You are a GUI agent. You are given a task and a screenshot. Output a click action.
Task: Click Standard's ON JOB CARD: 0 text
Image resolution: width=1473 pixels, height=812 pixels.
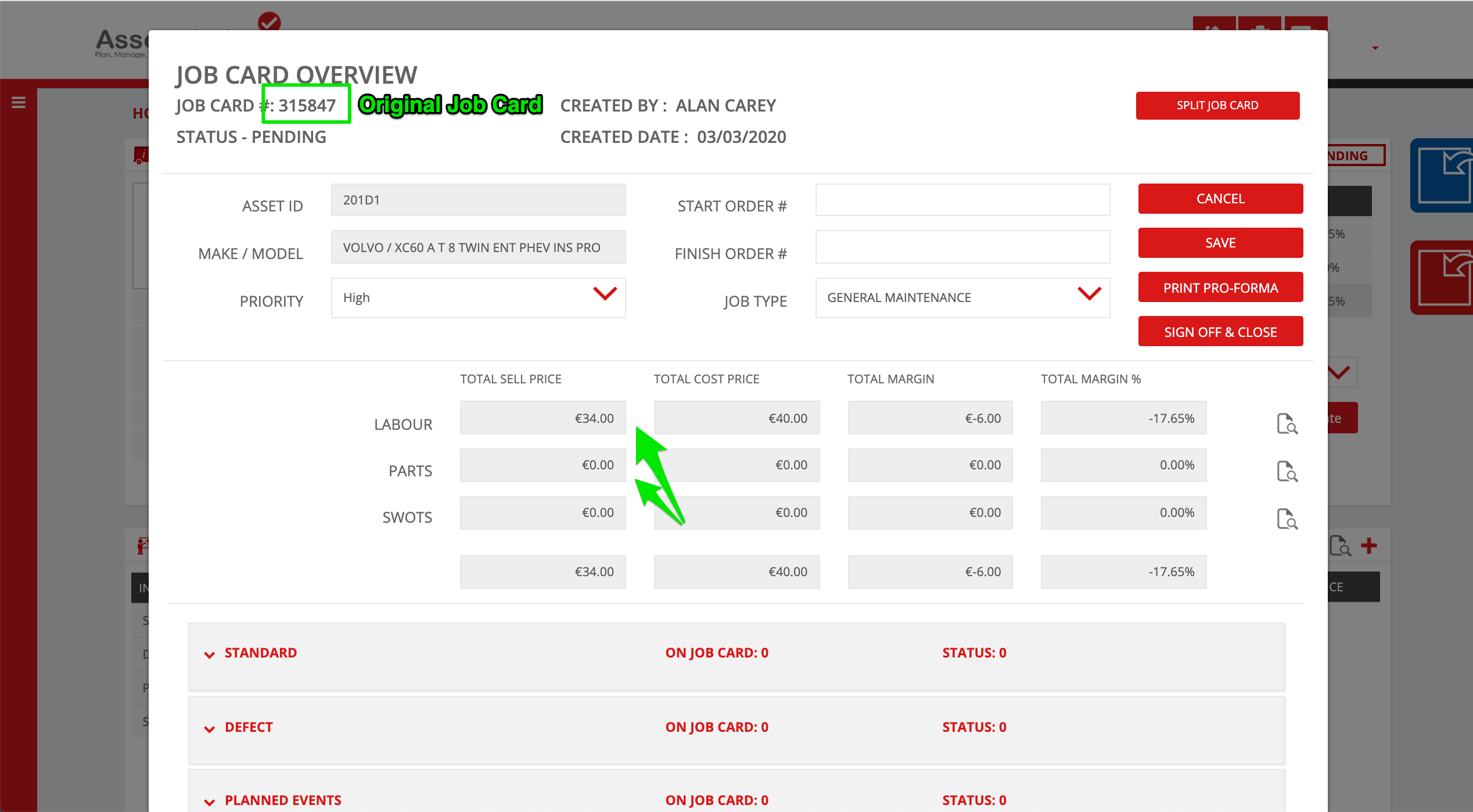[x=717, y=653]
